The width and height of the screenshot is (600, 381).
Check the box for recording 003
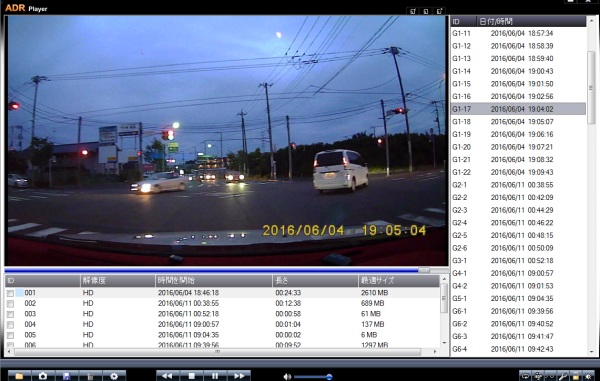click(x=10, y=314)
